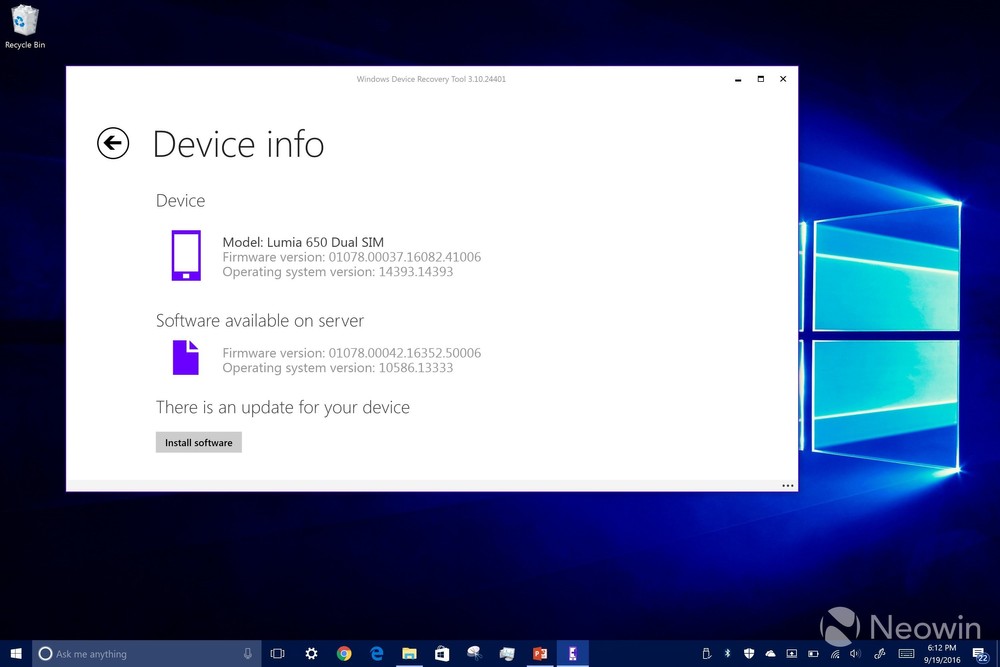Open the touch keyboard tray icon
This screenshot has height=667, width=1000.
906,654
